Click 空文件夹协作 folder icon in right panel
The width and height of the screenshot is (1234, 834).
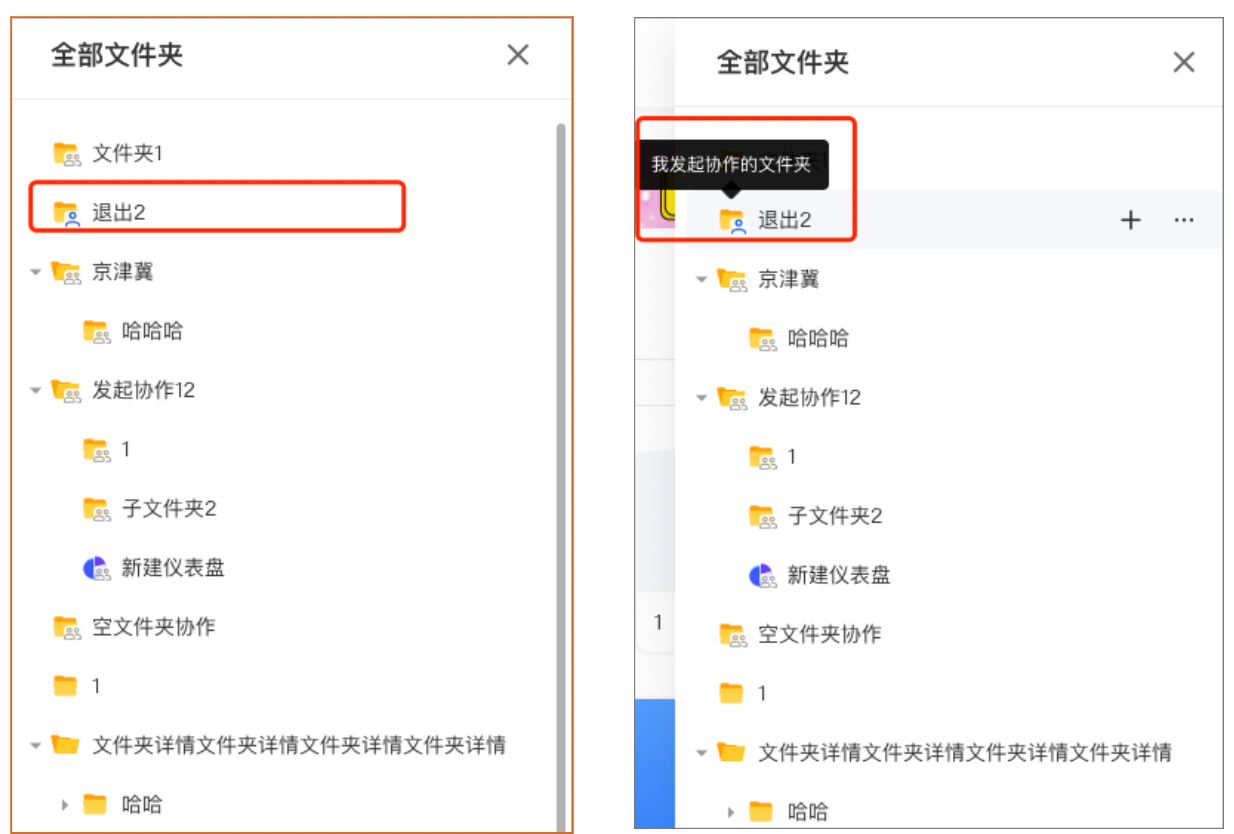coord(732,635)
